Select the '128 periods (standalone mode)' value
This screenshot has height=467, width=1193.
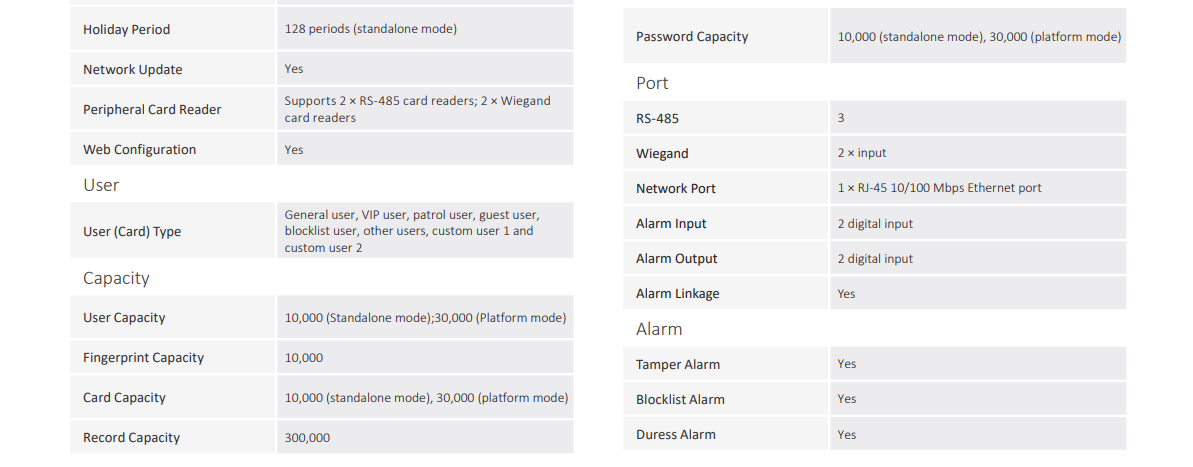point(371,30)
